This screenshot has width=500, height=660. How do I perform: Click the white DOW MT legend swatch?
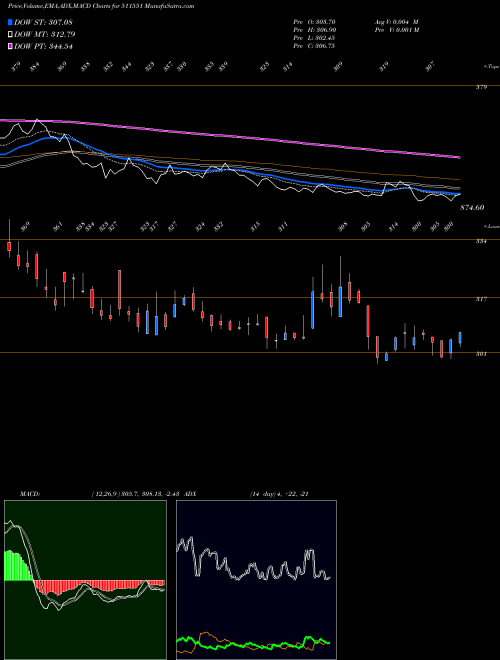[x=10, y=35]
